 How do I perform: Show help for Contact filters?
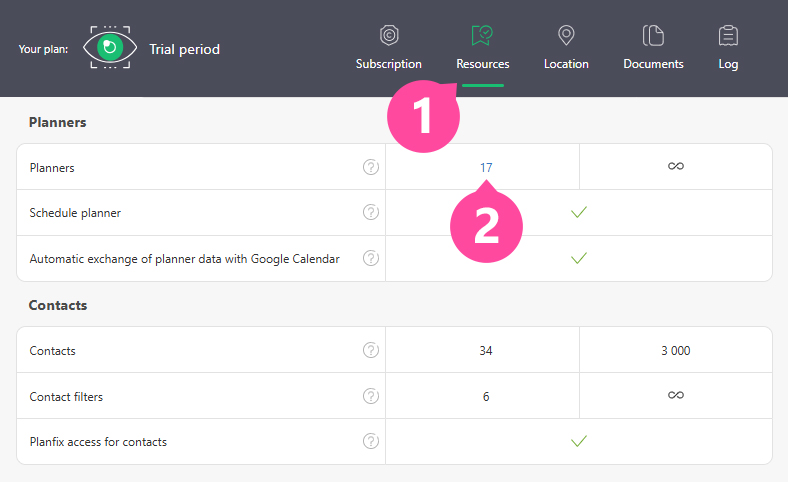point(371,396)
